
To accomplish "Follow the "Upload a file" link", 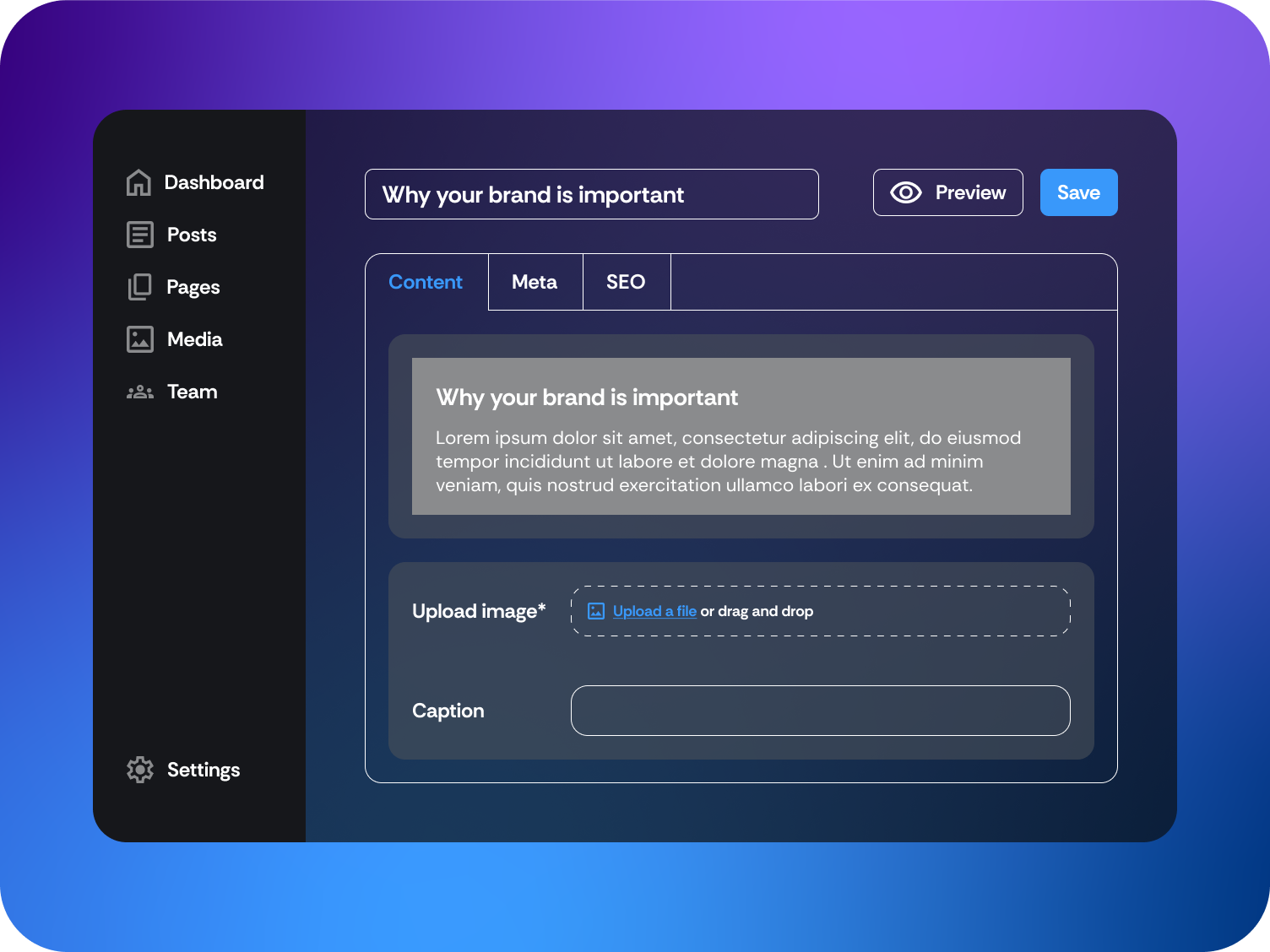I will tap(654, 611).
